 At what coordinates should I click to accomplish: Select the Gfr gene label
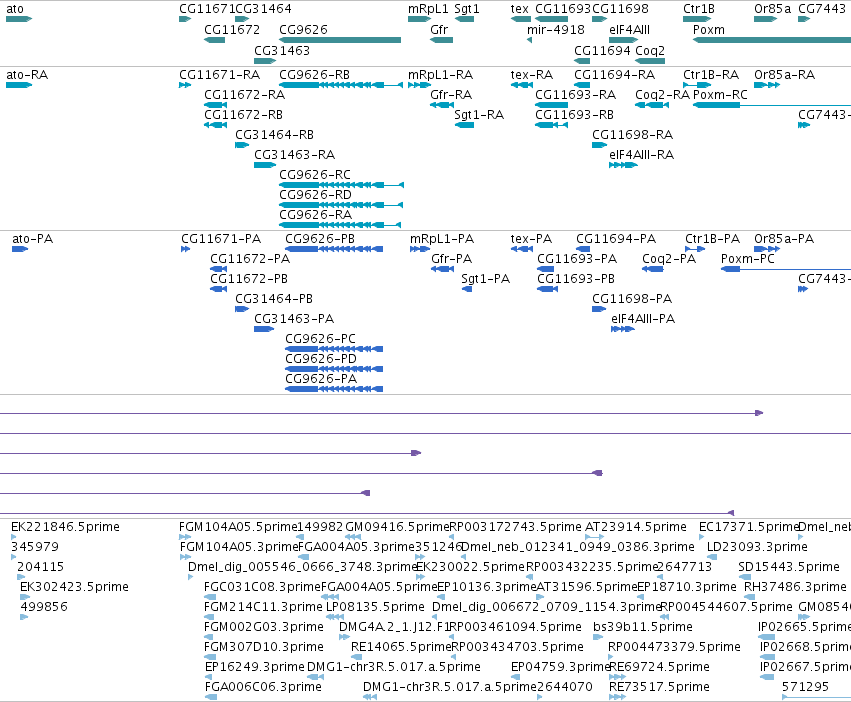coord(439,29)
